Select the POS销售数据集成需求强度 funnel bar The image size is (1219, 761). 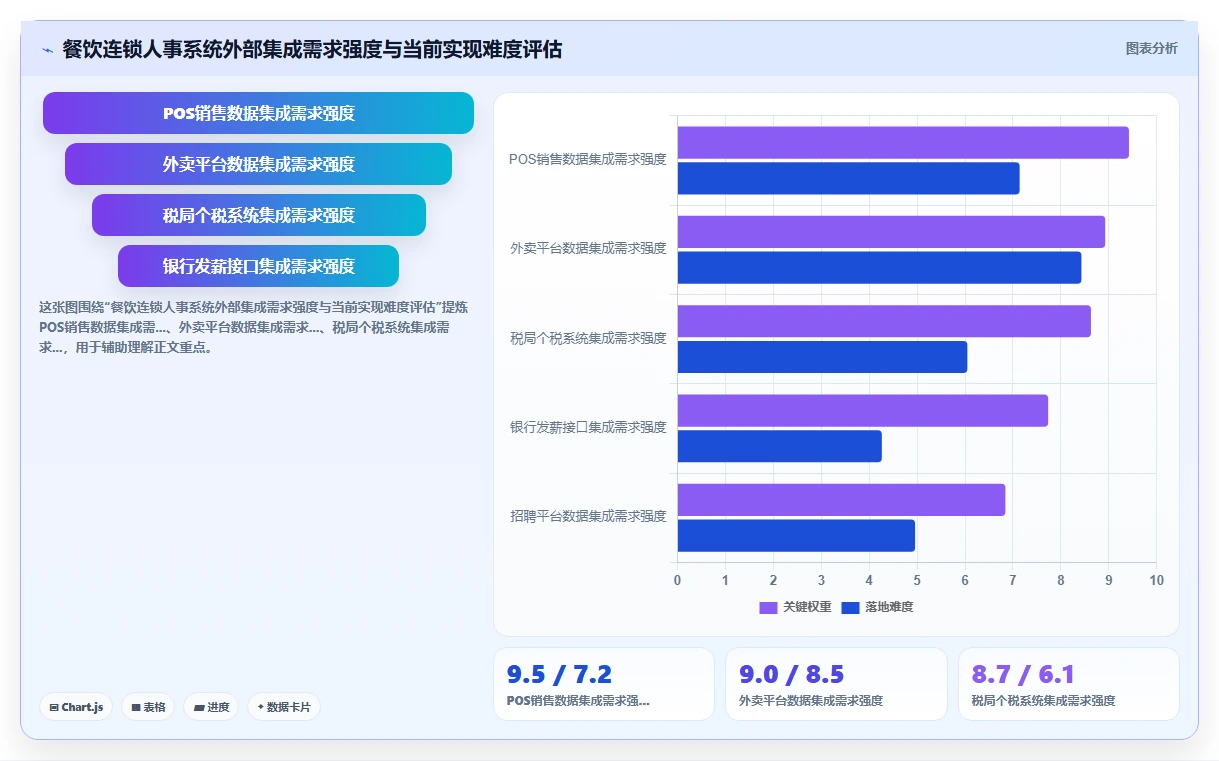pyautogui.click(x=258, y=113)
